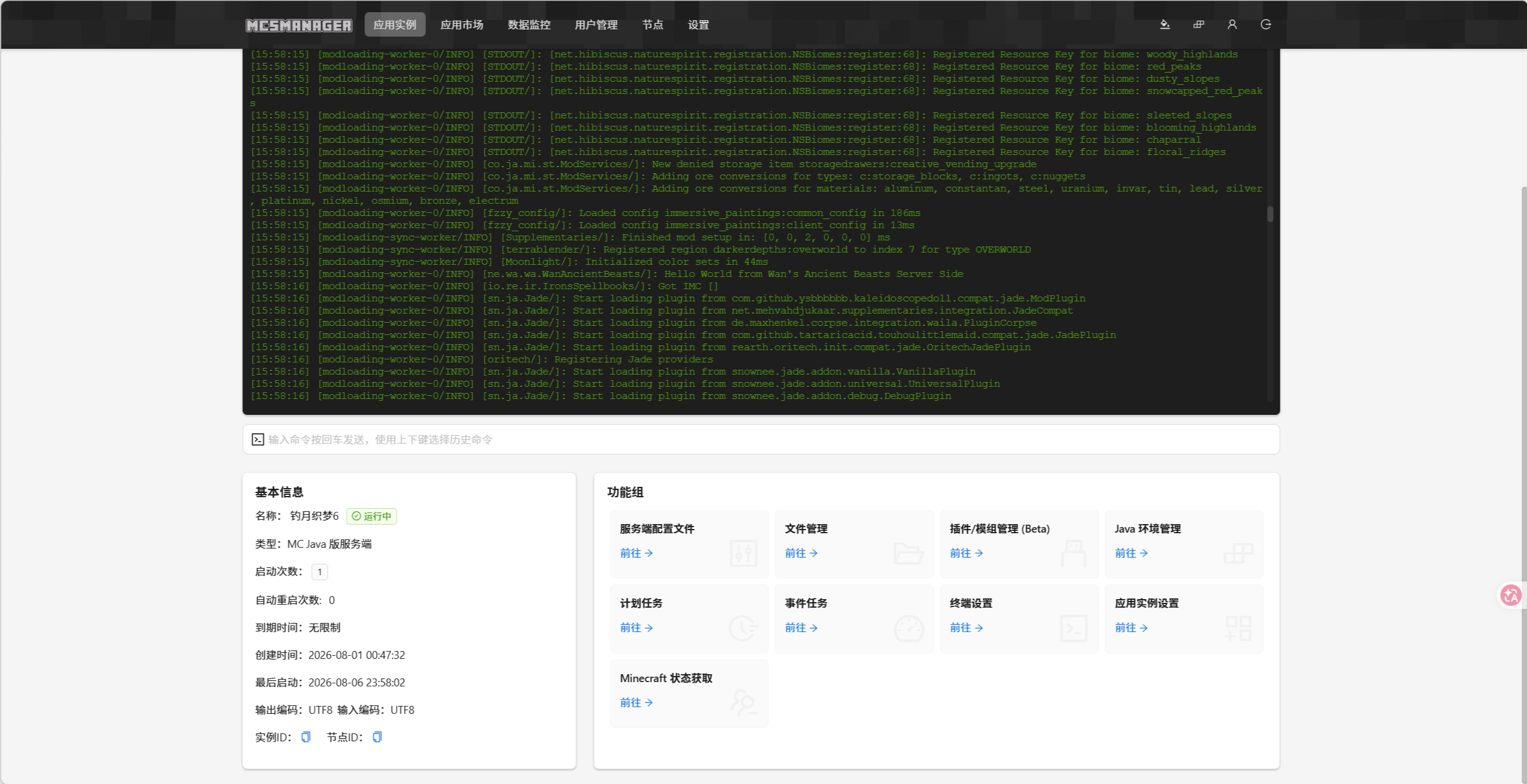Click the terminal prompt icon in the command box
The image size is (1527, 784).
click(258, 439)
